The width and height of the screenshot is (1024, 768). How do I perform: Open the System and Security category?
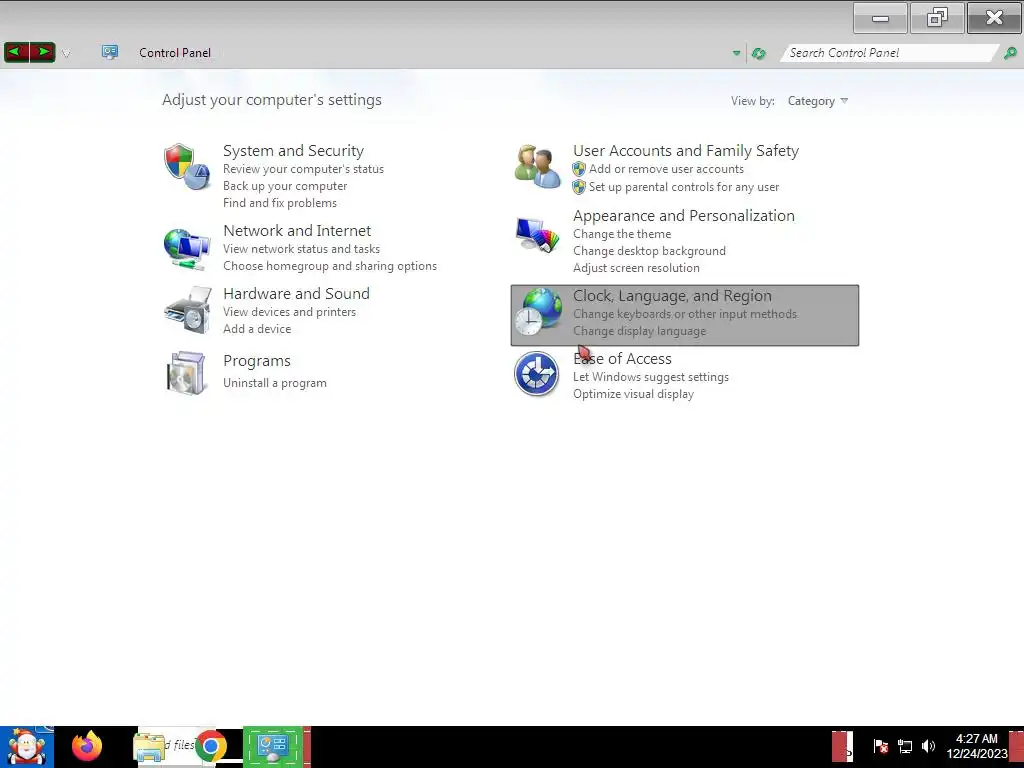[293, 151]
